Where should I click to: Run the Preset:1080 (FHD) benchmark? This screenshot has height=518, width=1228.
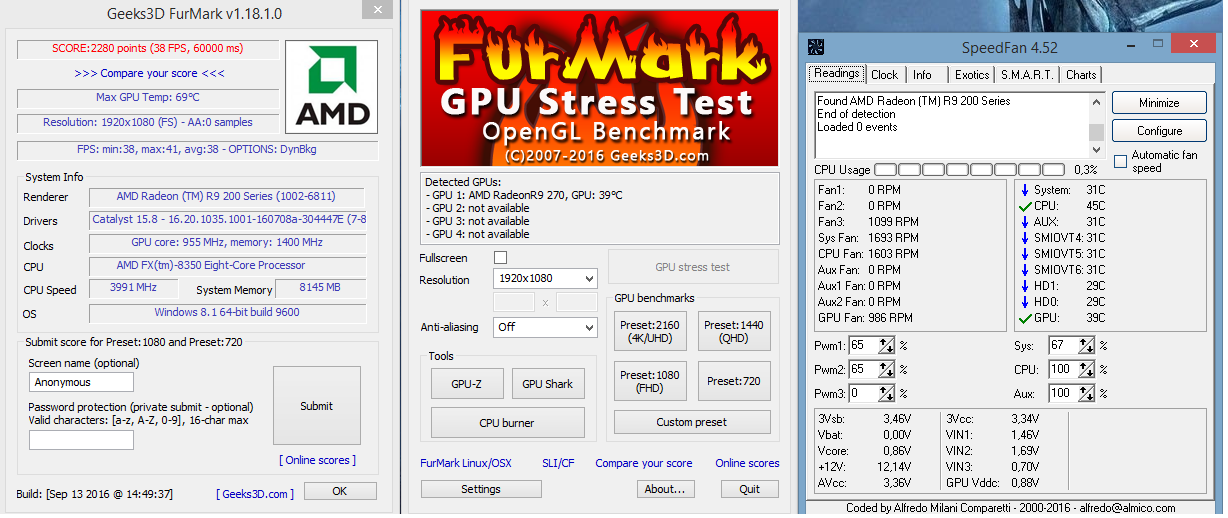click(x=650, y=381)
